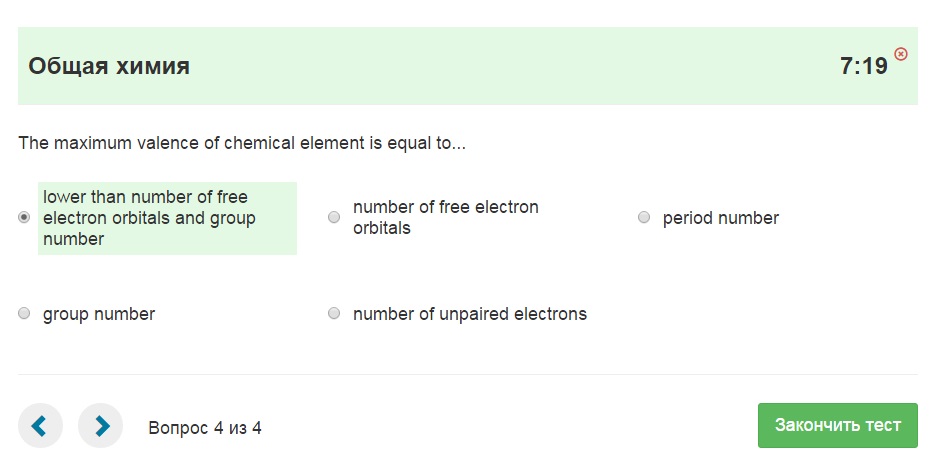Click 'number of free electron orbitals' label text
Viewport: 935px width, 469px height.
(445, 218)
